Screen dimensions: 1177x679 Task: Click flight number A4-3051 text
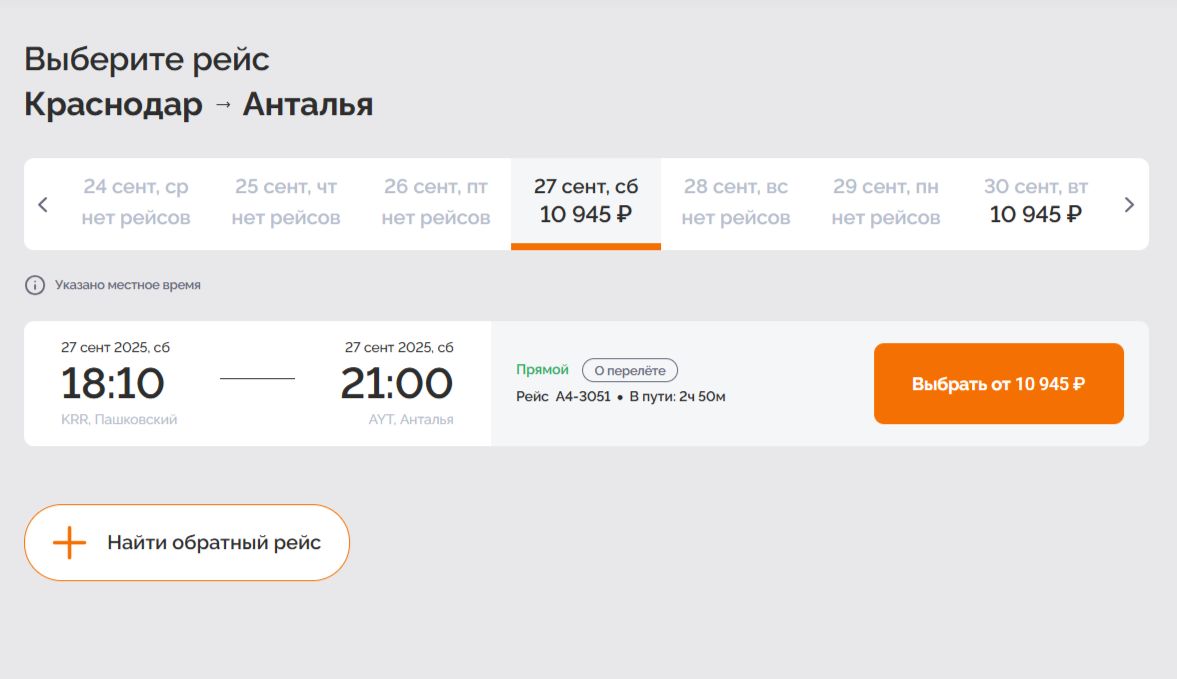[x=583, y=397]
